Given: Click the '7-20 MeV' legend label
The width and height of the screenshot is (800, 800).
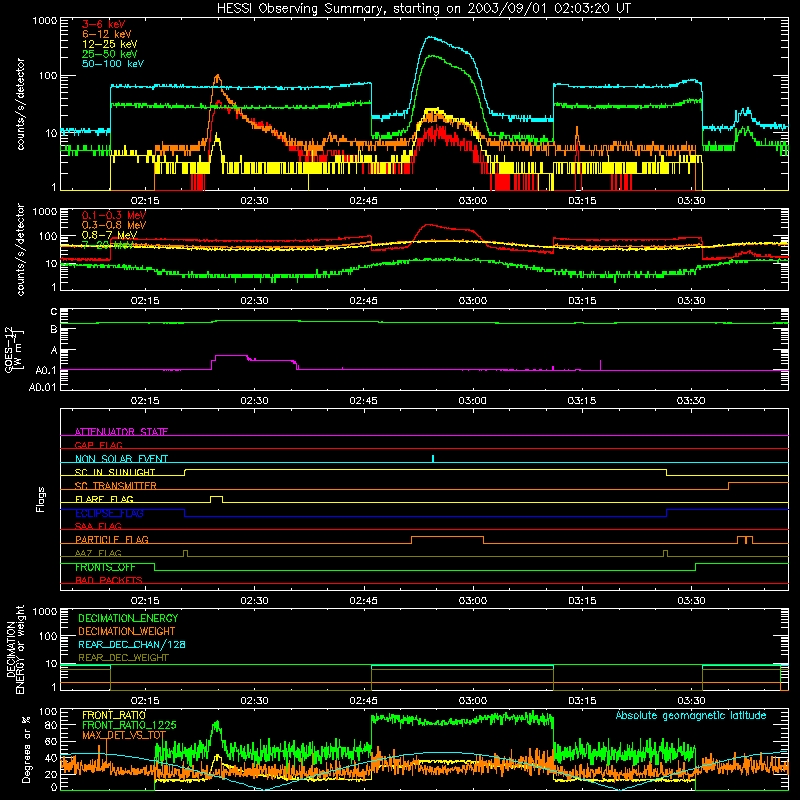Looking at the screenshot, I should tap(108, 245).
